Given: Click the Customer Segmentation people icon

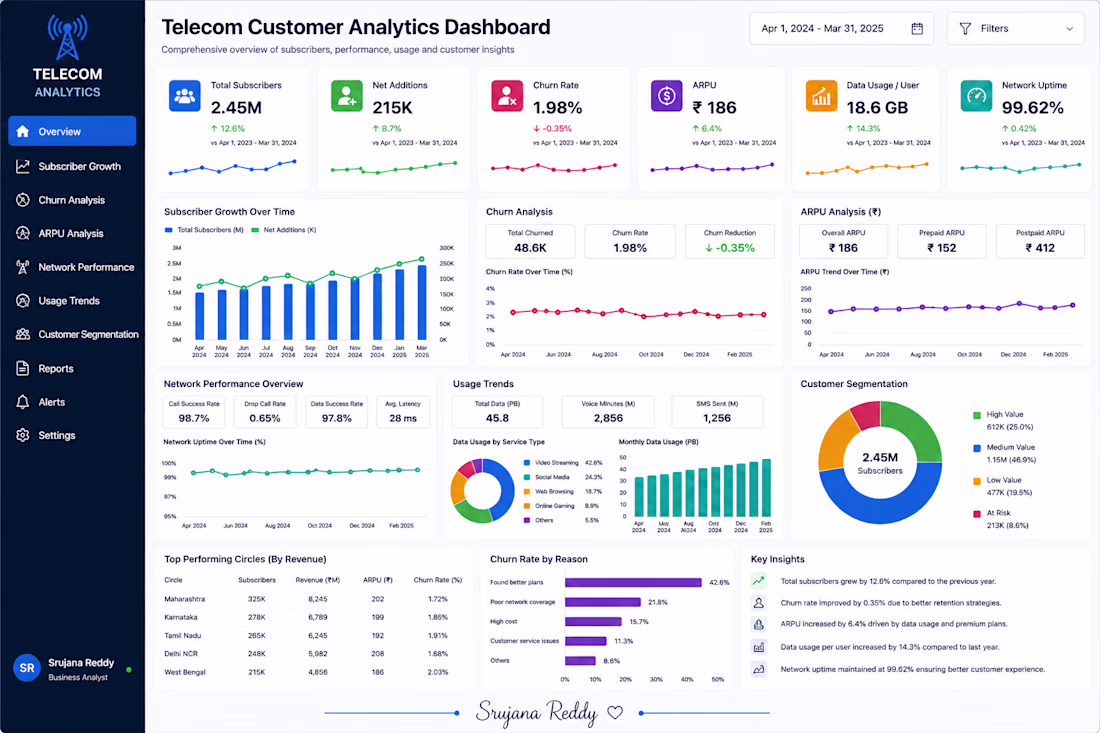Looking at the screenshot, I should coord(22,335).
